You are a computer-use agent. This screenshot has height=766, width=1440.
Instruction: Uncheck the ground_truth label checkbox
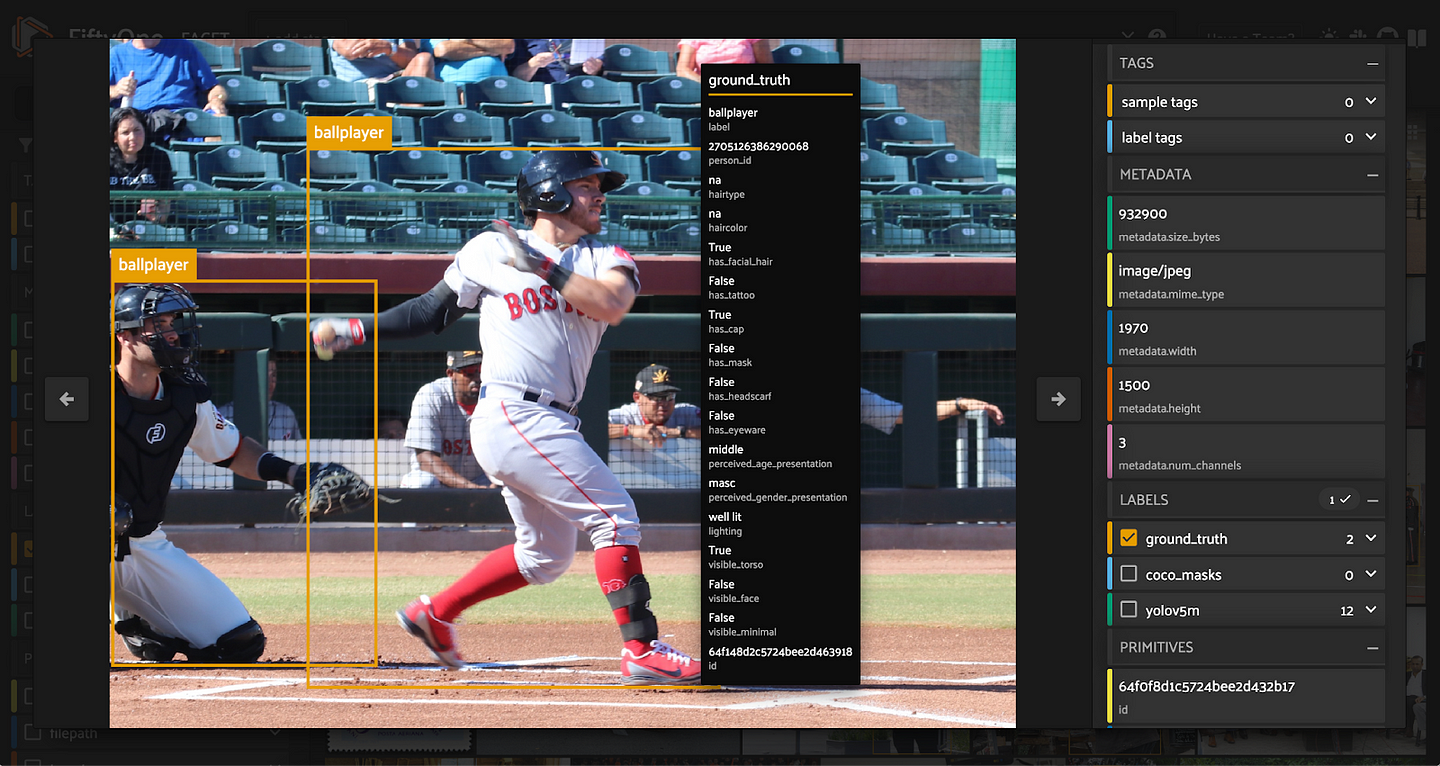1129,538
